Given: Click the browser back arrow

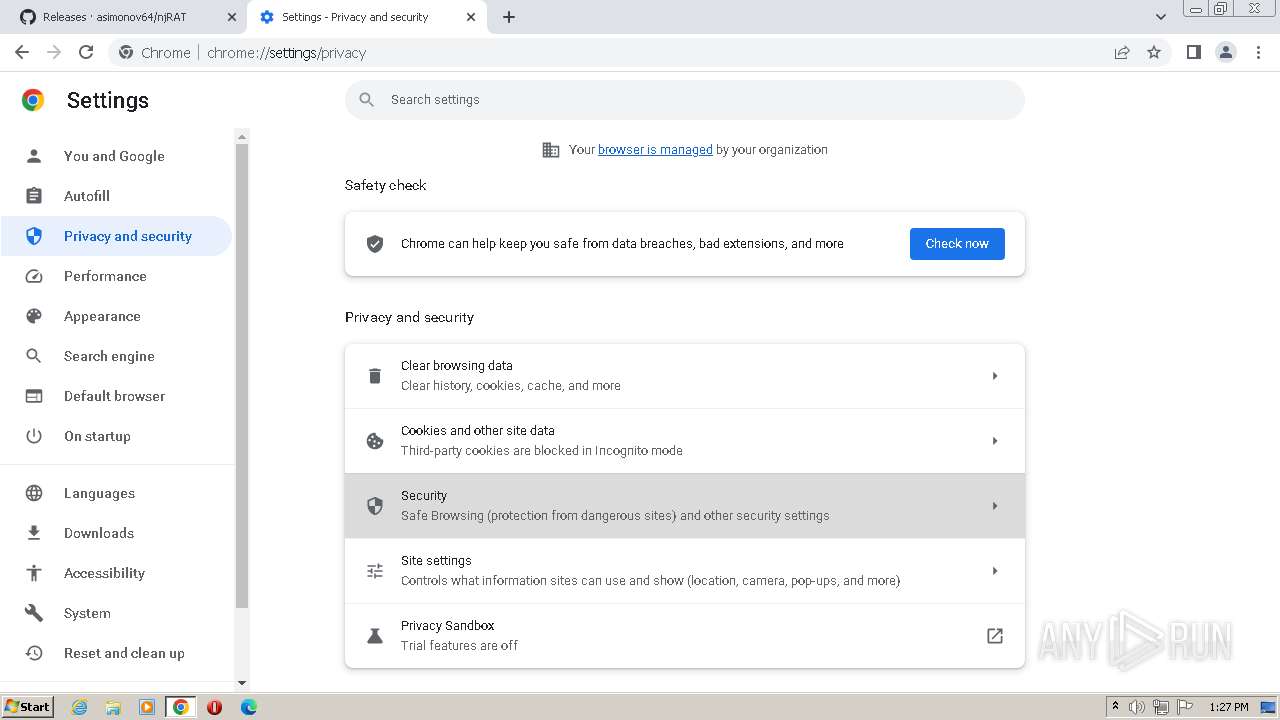Looking at the screenshot, I should point(22,52).
